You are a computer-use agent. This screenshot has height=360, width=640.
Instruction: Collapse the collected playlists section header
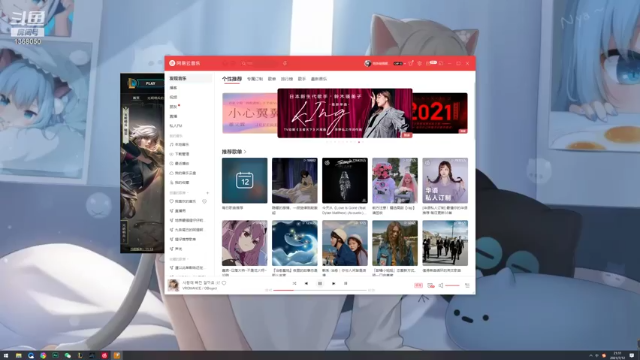tap(179, 259)
